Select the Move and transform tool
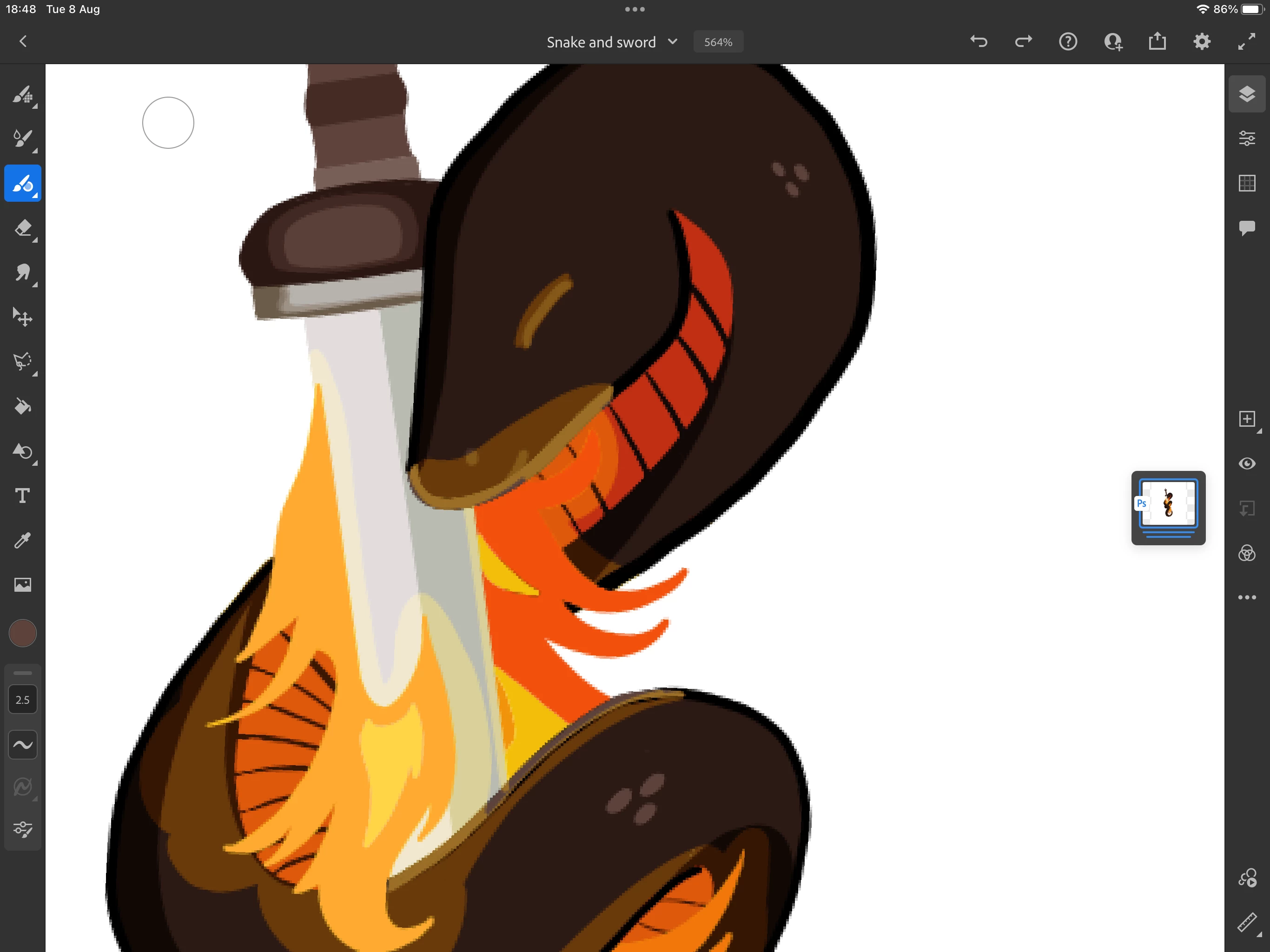 [22, 317]
